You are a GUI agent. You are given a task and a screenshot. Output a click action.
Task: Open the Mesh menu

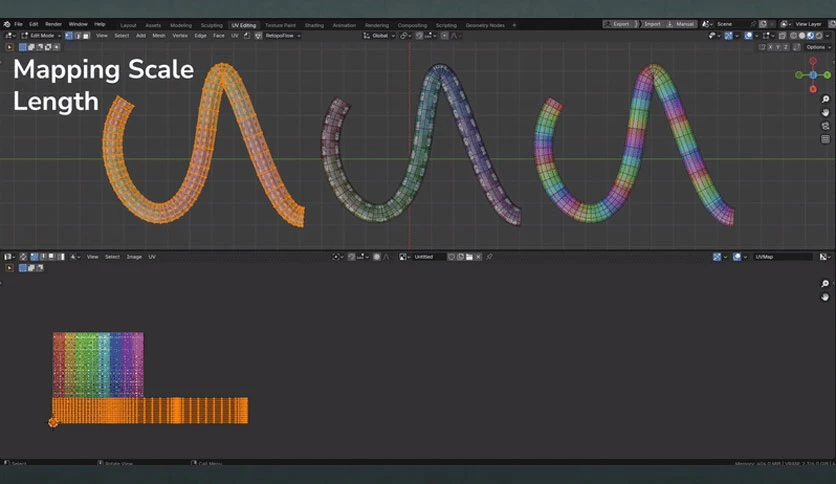159,36
